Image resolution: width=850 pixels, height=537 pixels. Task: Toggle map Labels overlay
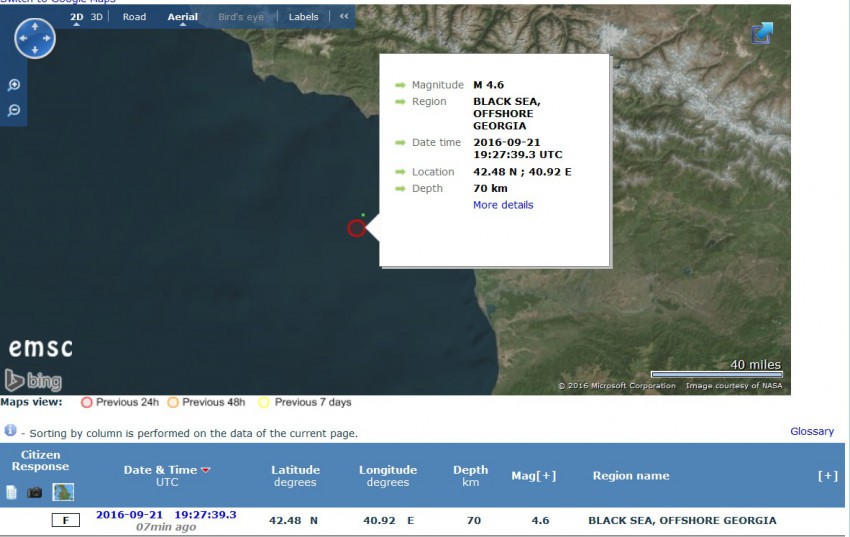pos(303,17)
